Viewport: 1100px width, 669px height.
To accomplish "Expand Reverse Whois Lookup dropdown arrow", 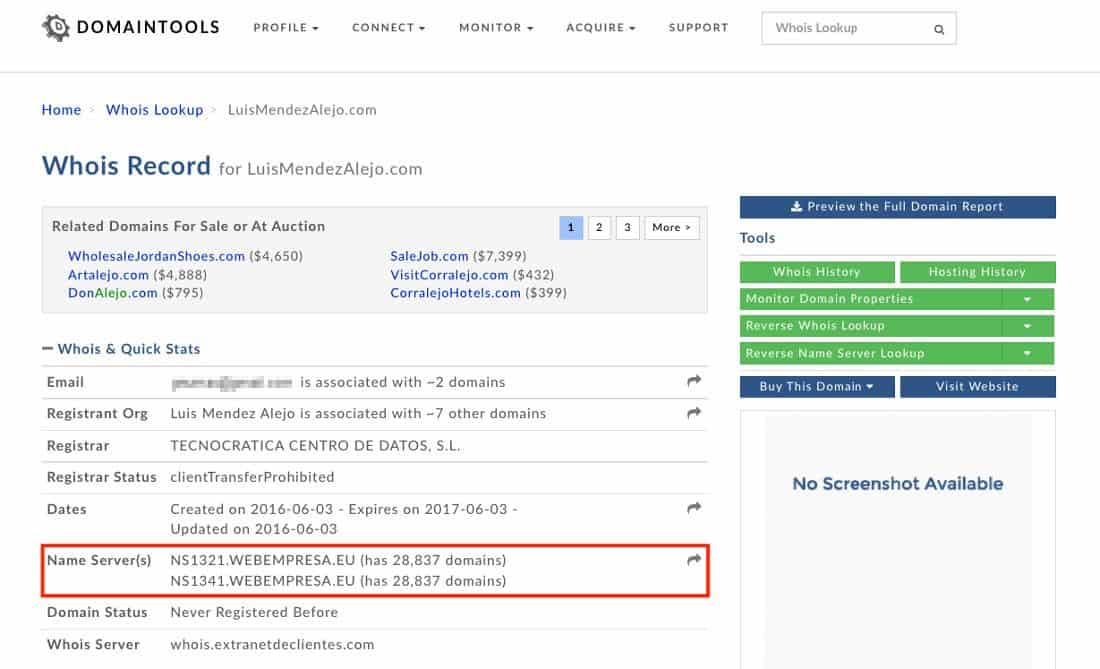I will [1027, 326].
